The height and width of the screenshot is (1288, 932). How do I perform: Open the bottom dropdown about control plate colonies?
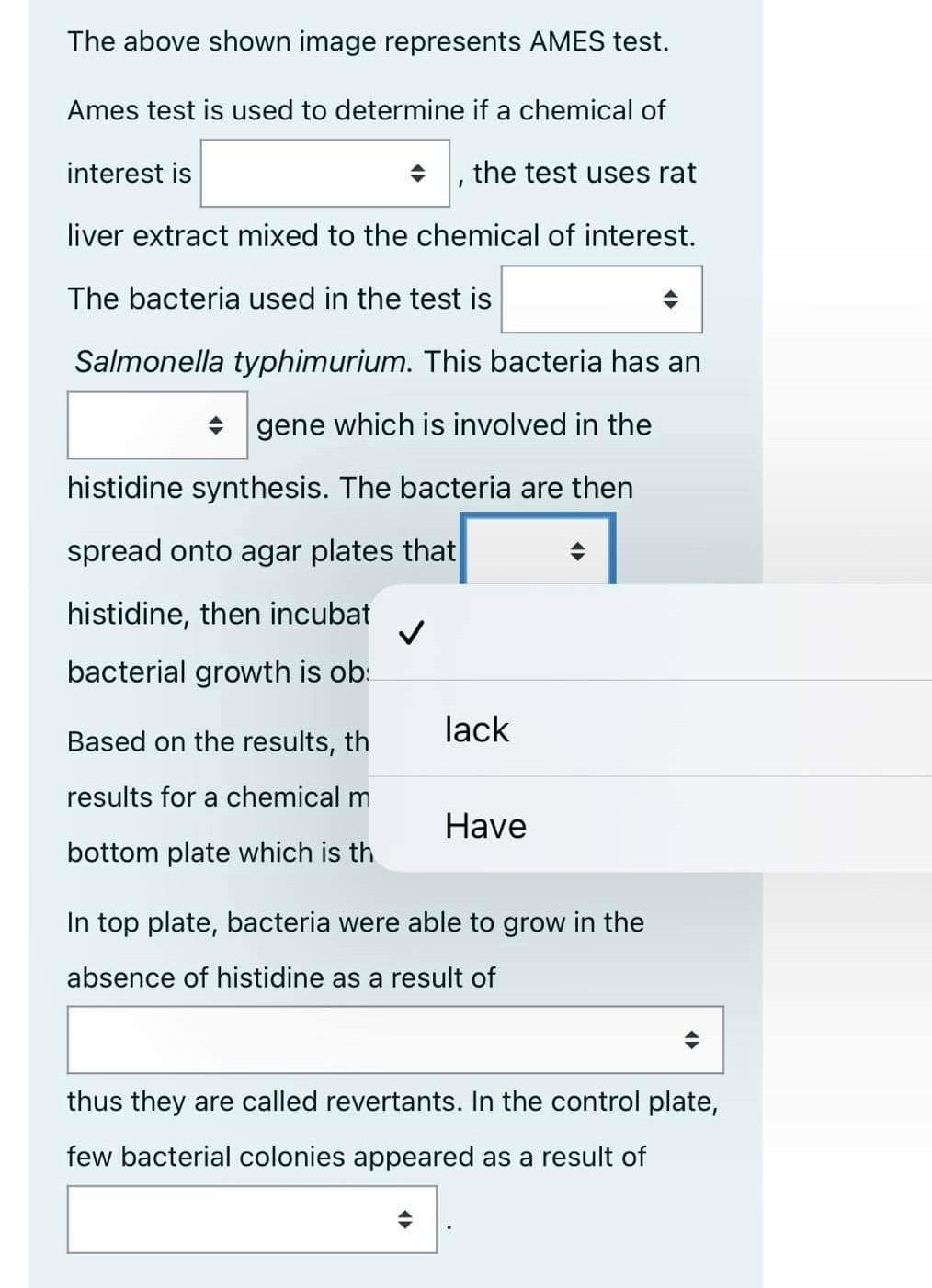click(x=250, y=1221)
